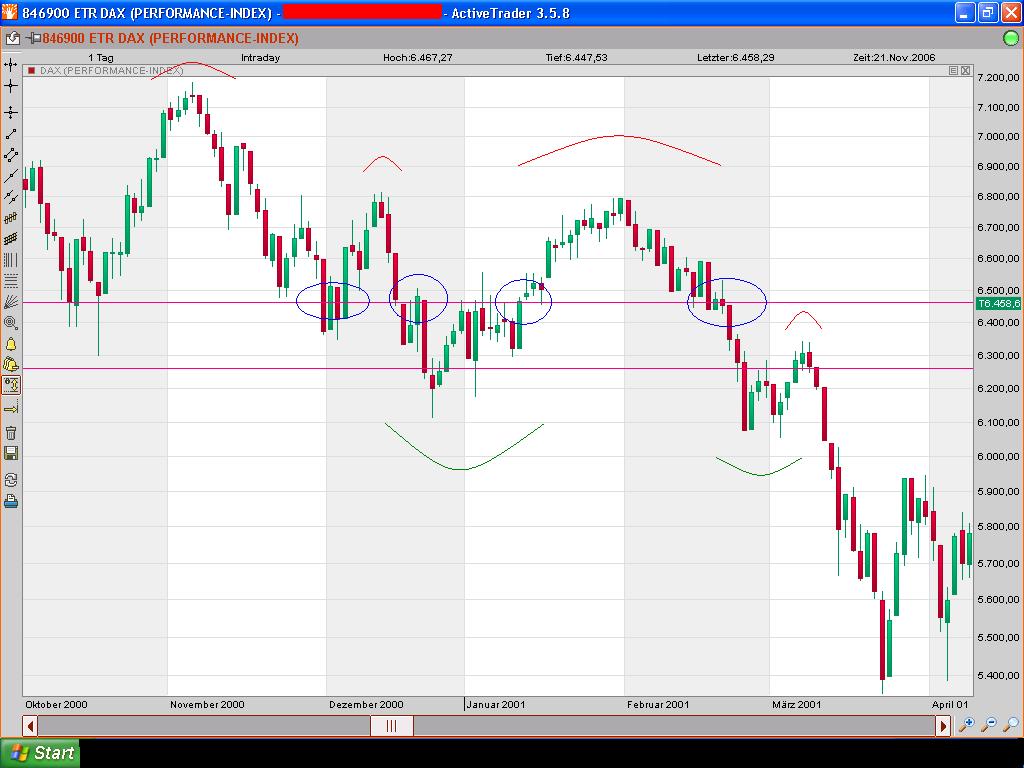Select the '1 Tag' timeframe label
This screenshot has height=768, width=1024.
pyautogui.click(x=101, y=57)
